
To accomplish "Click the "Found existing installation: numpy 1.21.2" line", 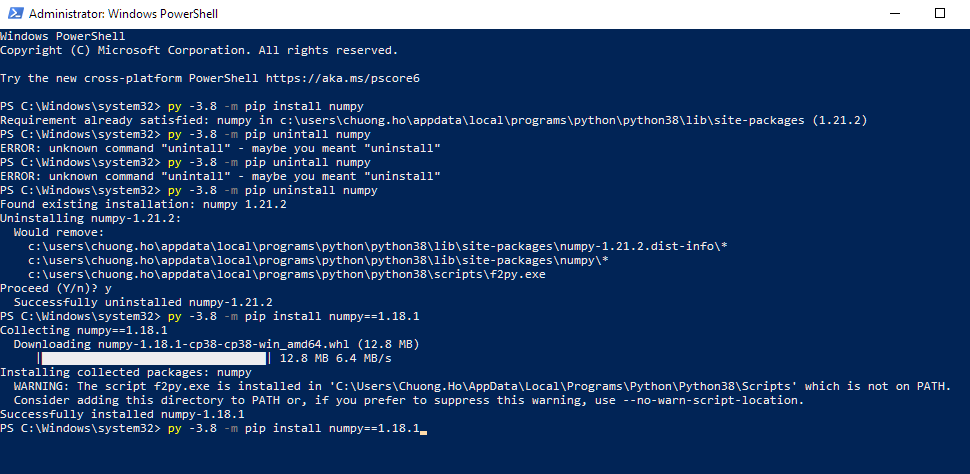I will pyautogui.click(x=143, y=204).
